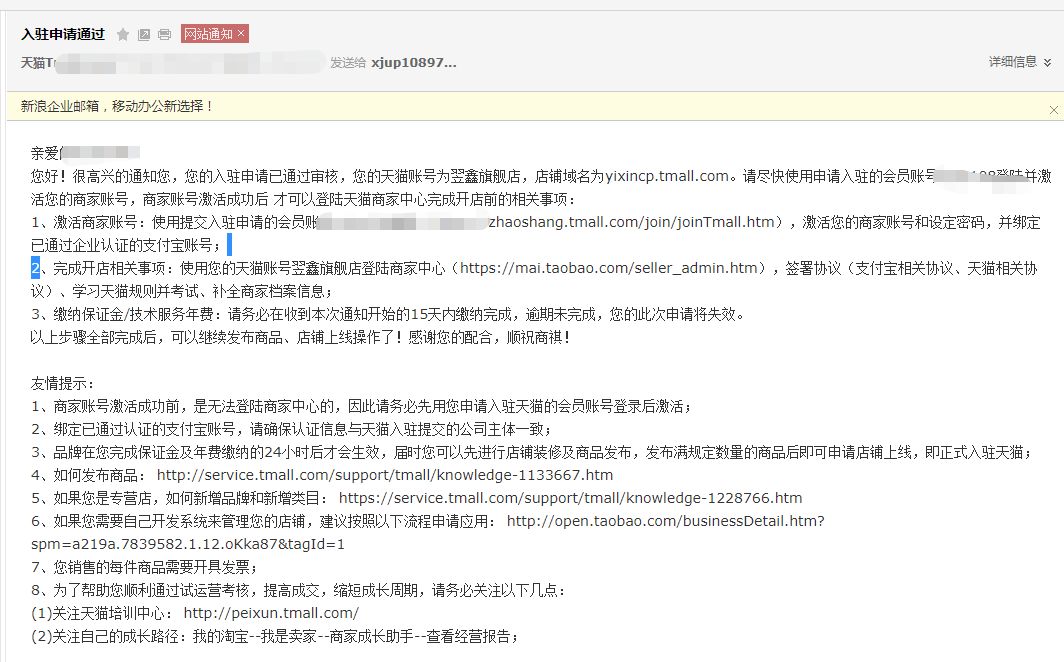Click the 网站通知 tag label
Viewport: 1064px width, 662px height.
click(208, 34)
